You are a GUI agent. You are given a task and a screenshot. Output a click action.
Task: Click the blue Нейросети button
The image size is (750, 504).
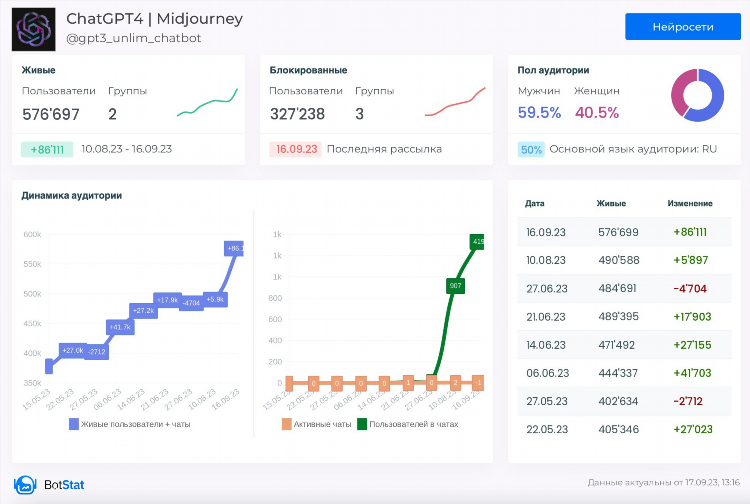tap(683, 27)
